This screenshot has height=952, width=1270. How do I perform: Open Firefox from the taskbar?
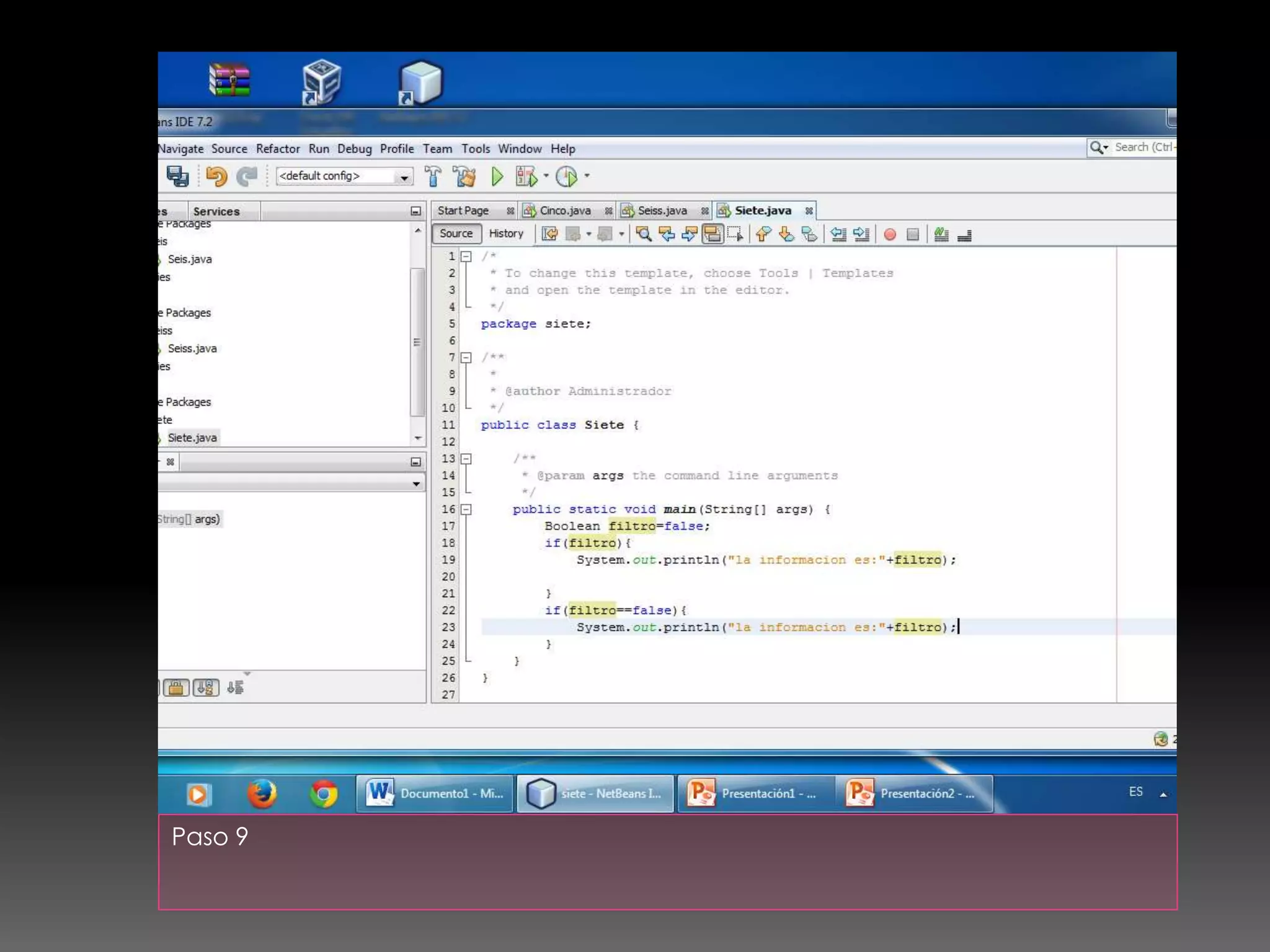click(262, 794)
